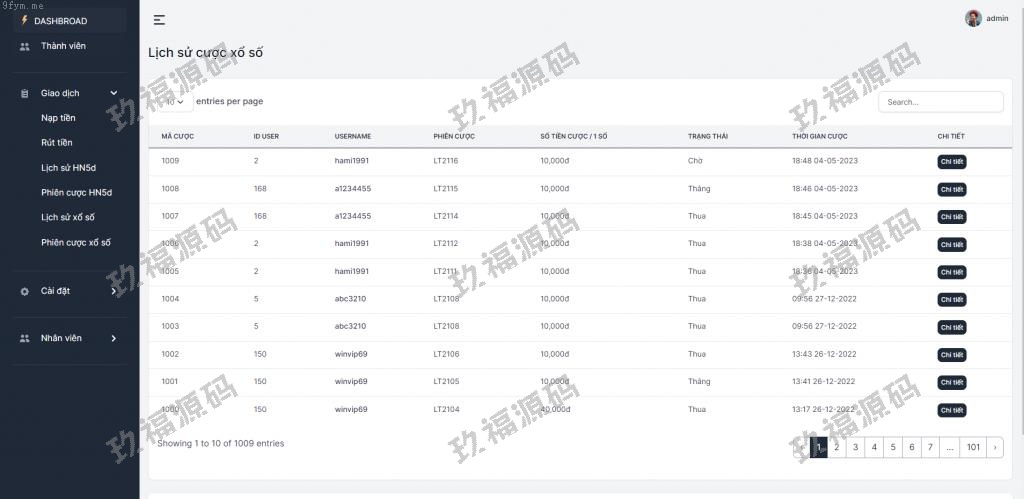This screenshot has height=499, width=1024.
Task: Open Lịch sử HN5d page
Action: pyautogui.click(x=68, y=167)
